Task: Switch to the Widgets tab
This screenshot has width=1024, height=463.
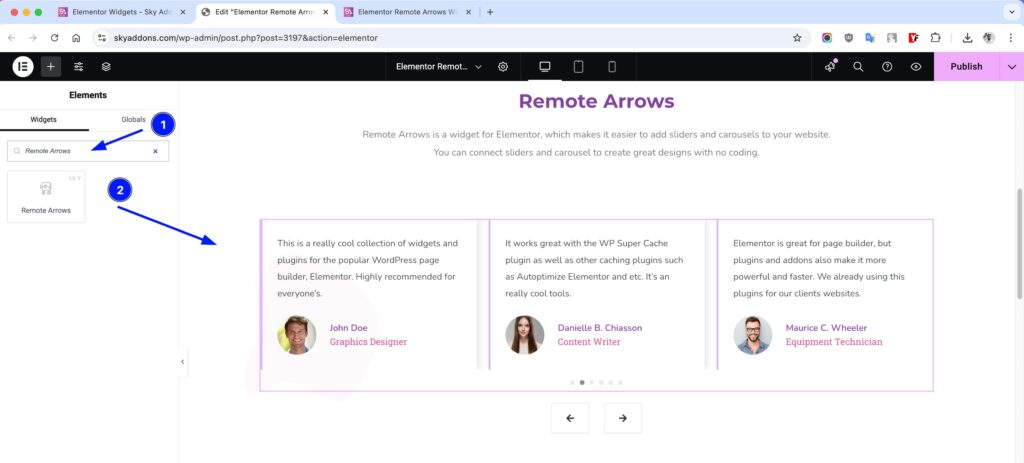Action: [x=44, y=120]
